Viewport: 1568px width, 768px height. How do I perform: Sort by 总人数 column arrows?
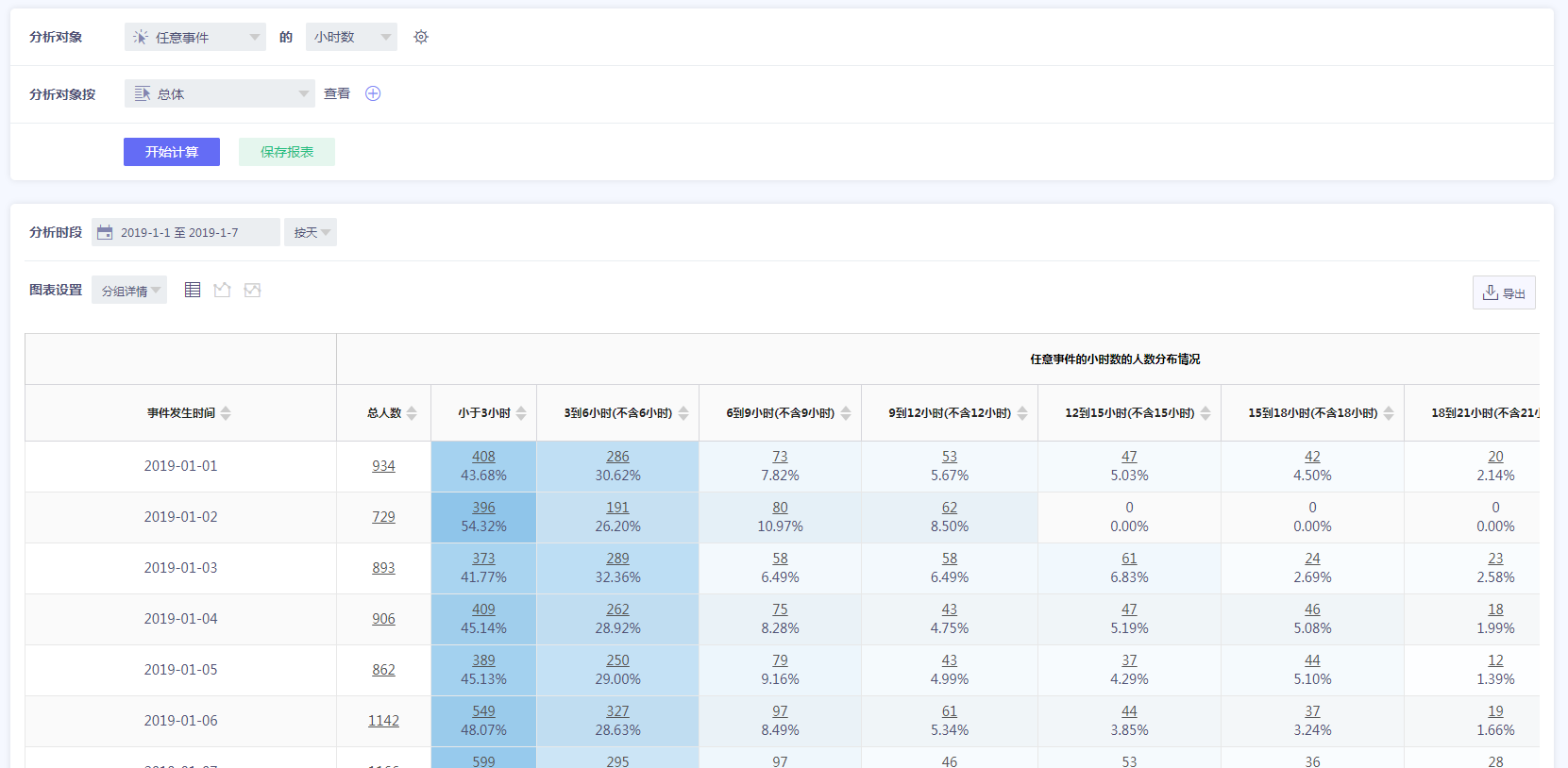pyautogui.click(x=412, y=413)
